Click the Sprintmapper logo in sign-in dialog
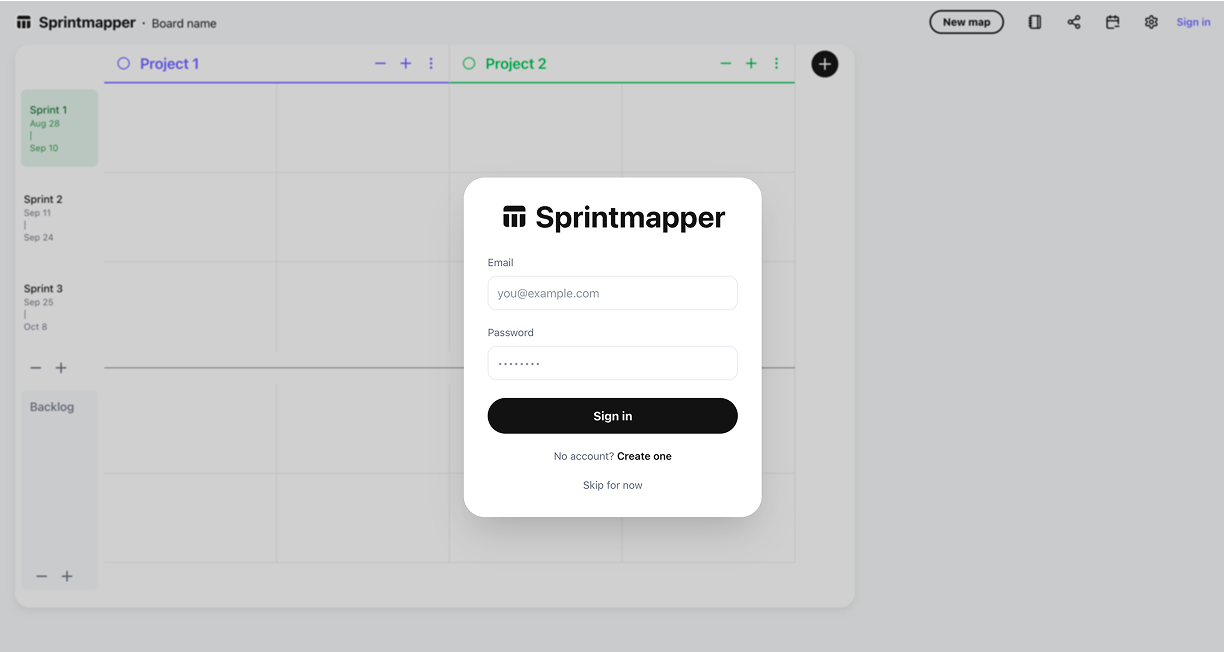 coord(613,217)
